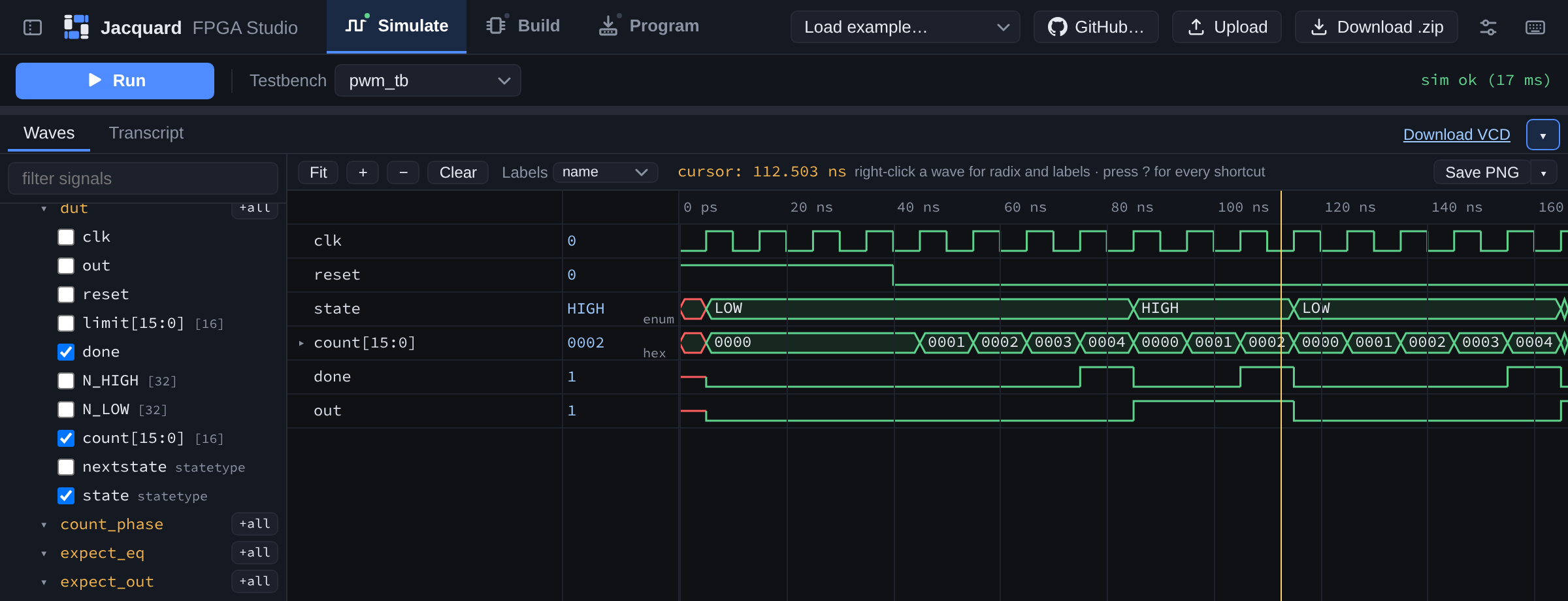Run the simulation

click(x=115, y=80)
